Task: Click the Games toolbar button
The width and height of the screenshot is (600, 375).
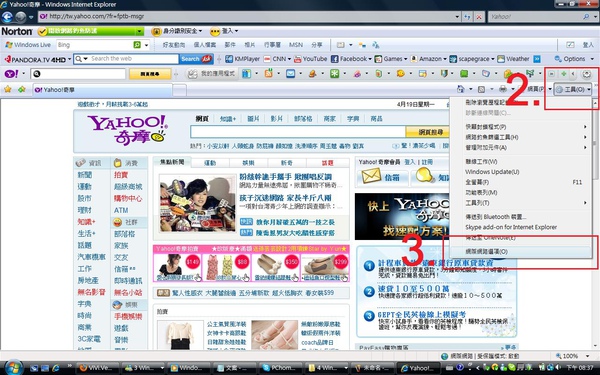Action: point(388,59)
